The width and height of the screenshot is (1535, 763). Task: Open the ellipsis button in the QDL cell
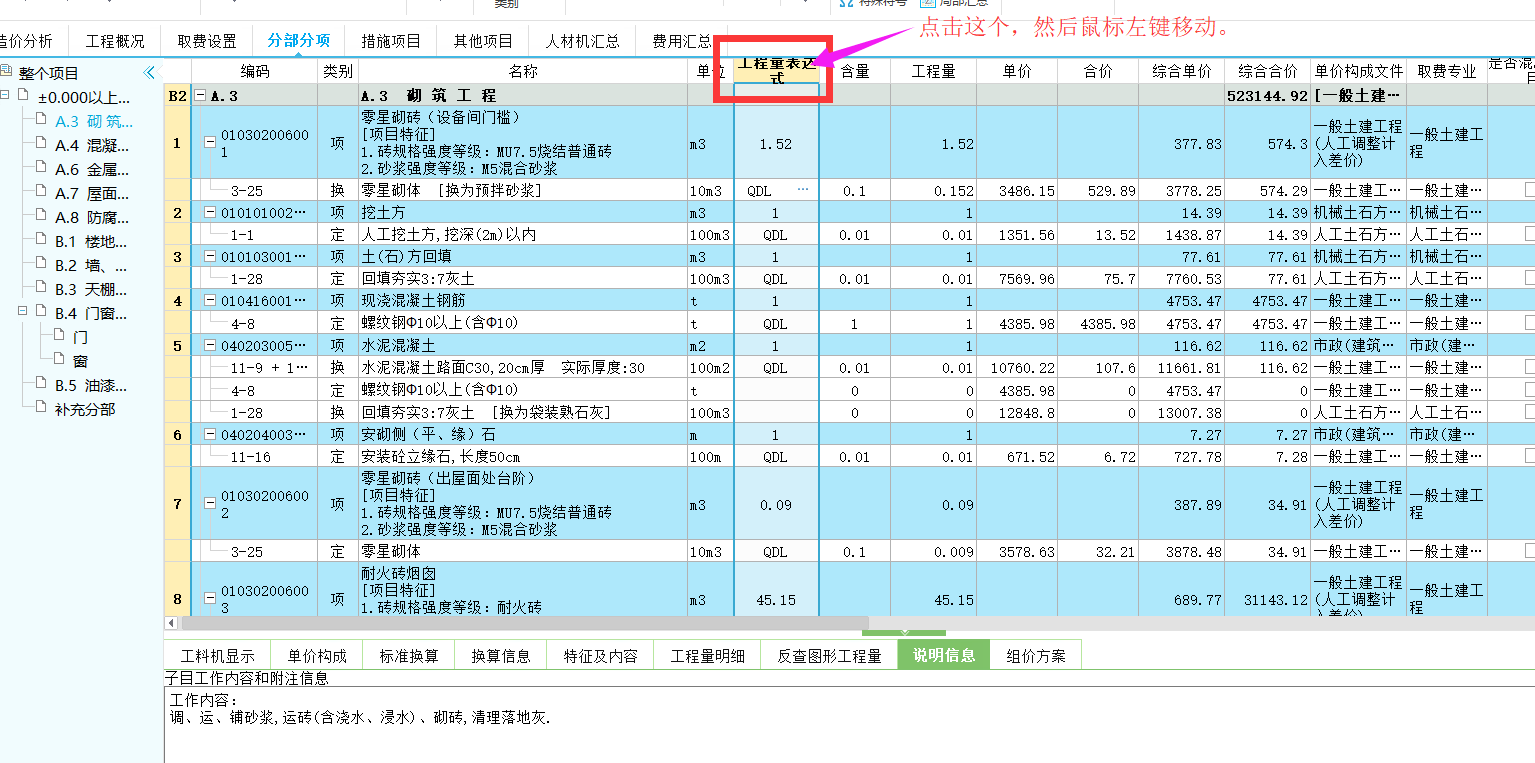click(x=803, y=190)
